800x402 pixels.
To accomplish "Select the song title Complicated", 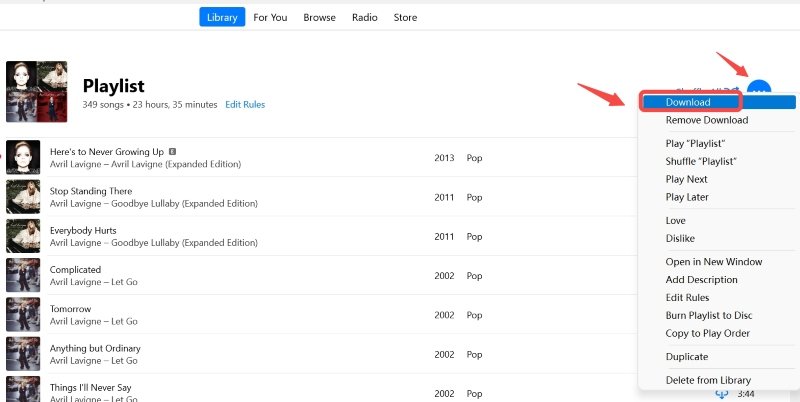I will point(75,269).
